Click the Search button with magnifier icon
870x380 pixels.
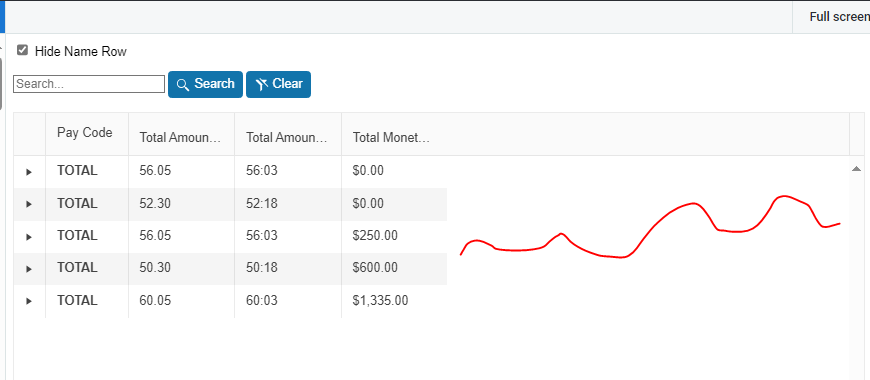[205, 84]
